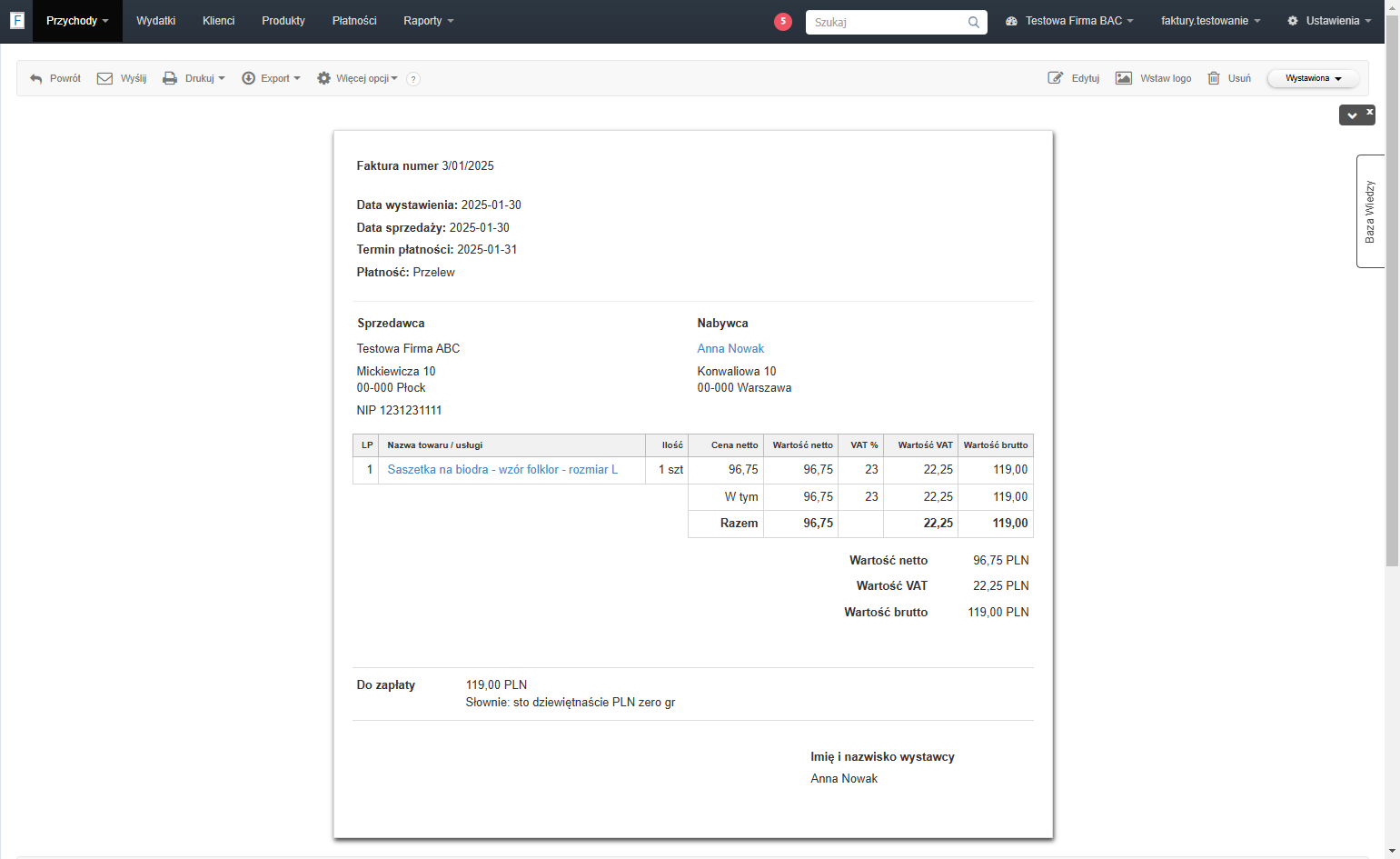This screenshot has height=859, width=1400.
Task: Go to the Klienci menu item
Action: (219, 21)
